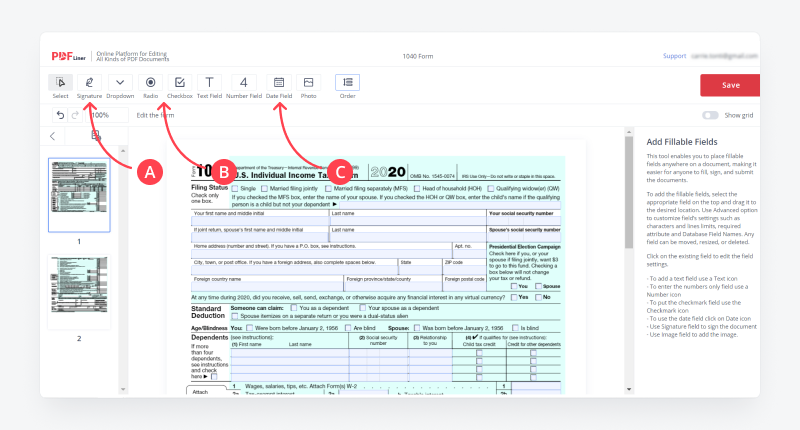
Task: Check the Presidential Election Campaign Spouse box
Action: coord(538,286)
